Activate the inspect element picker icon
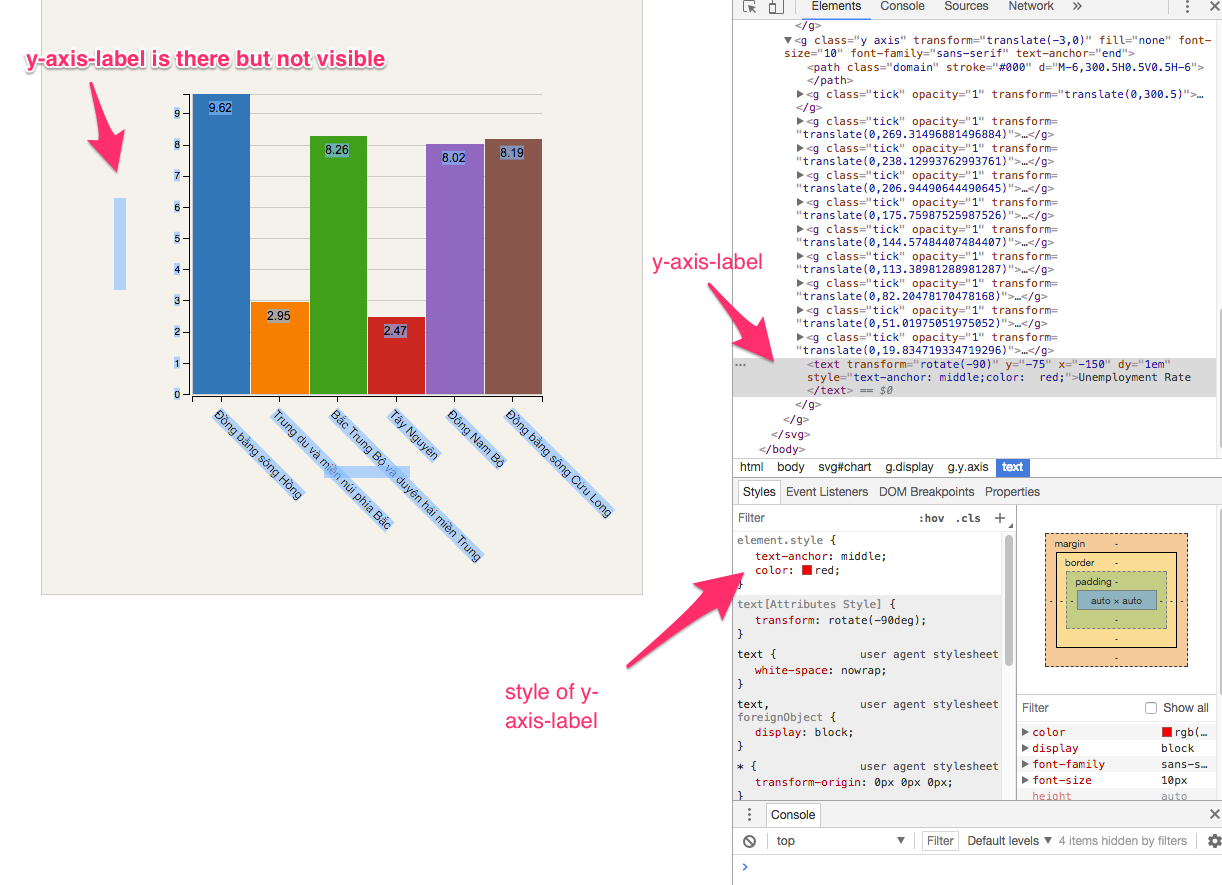Viewport: 1222px width, 885px height. 750,7
